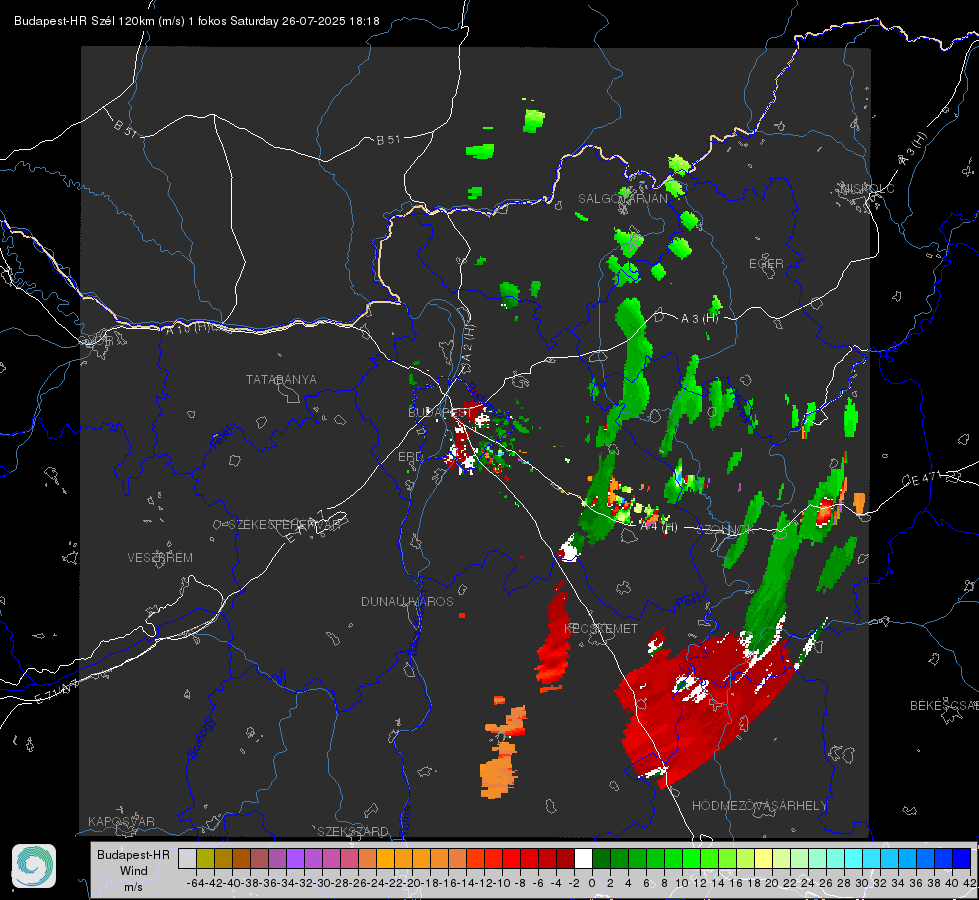
Task: Click the DUNAUJVAROS city label
Action: [407, 601]
